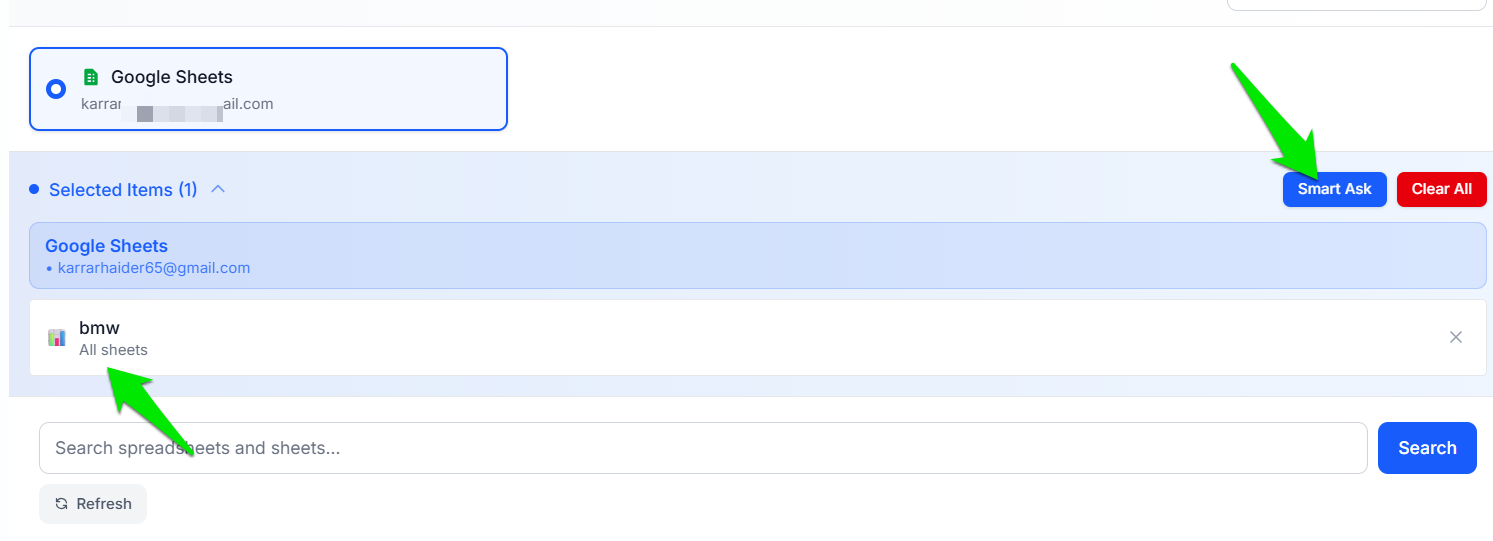Toggle the Selected Items (1) heading
The image size is (1493, 541).
pos(123,189)
